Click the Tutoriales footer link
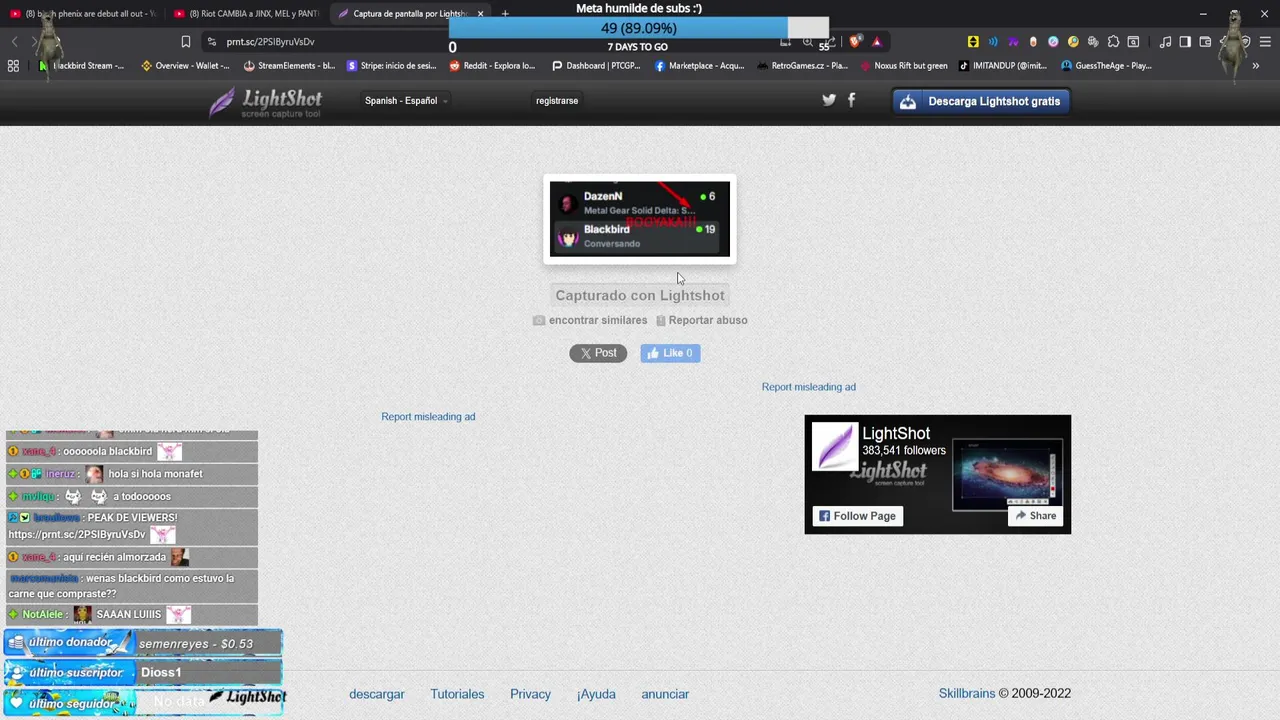 point(457,694)
